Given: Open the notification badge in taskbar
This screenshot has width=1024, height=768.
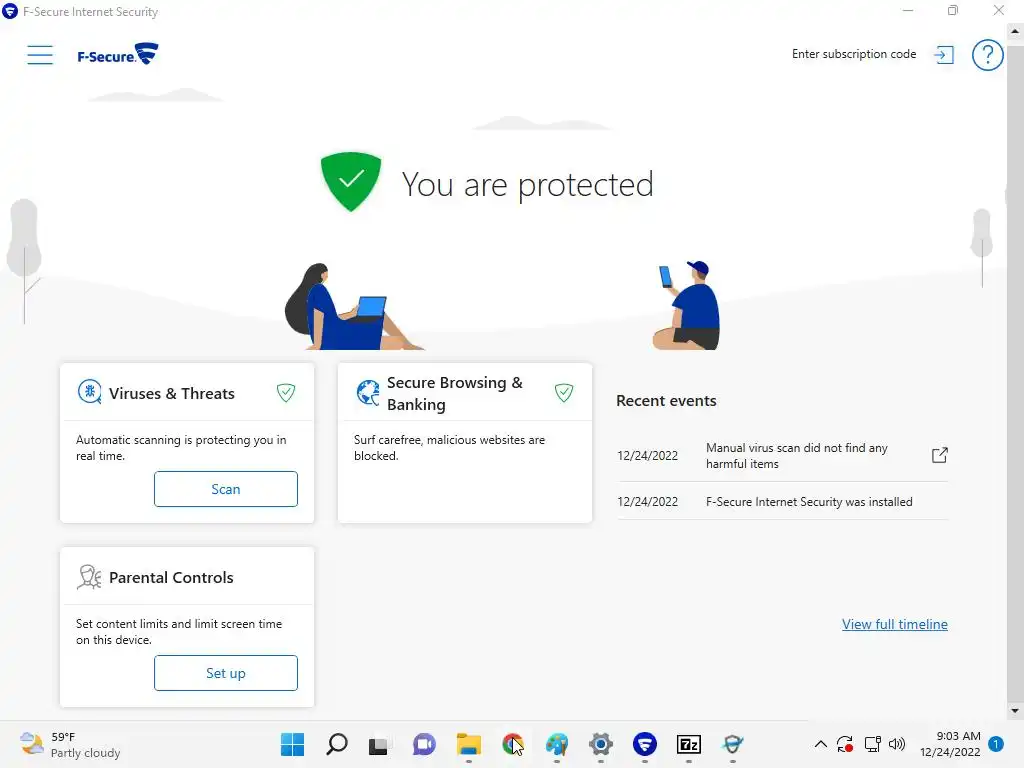Looking at the screenshot, I should (x=995, y=744).
